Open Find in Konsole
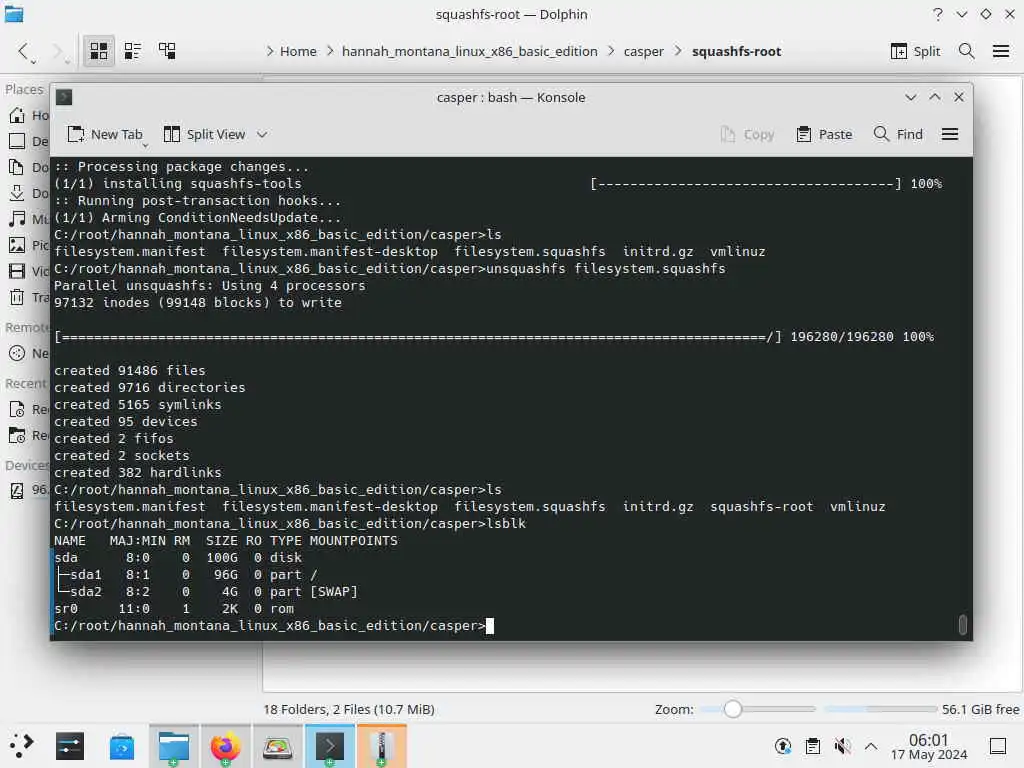Viewport: 1024px width, 768px height. [x=899, y=135]
